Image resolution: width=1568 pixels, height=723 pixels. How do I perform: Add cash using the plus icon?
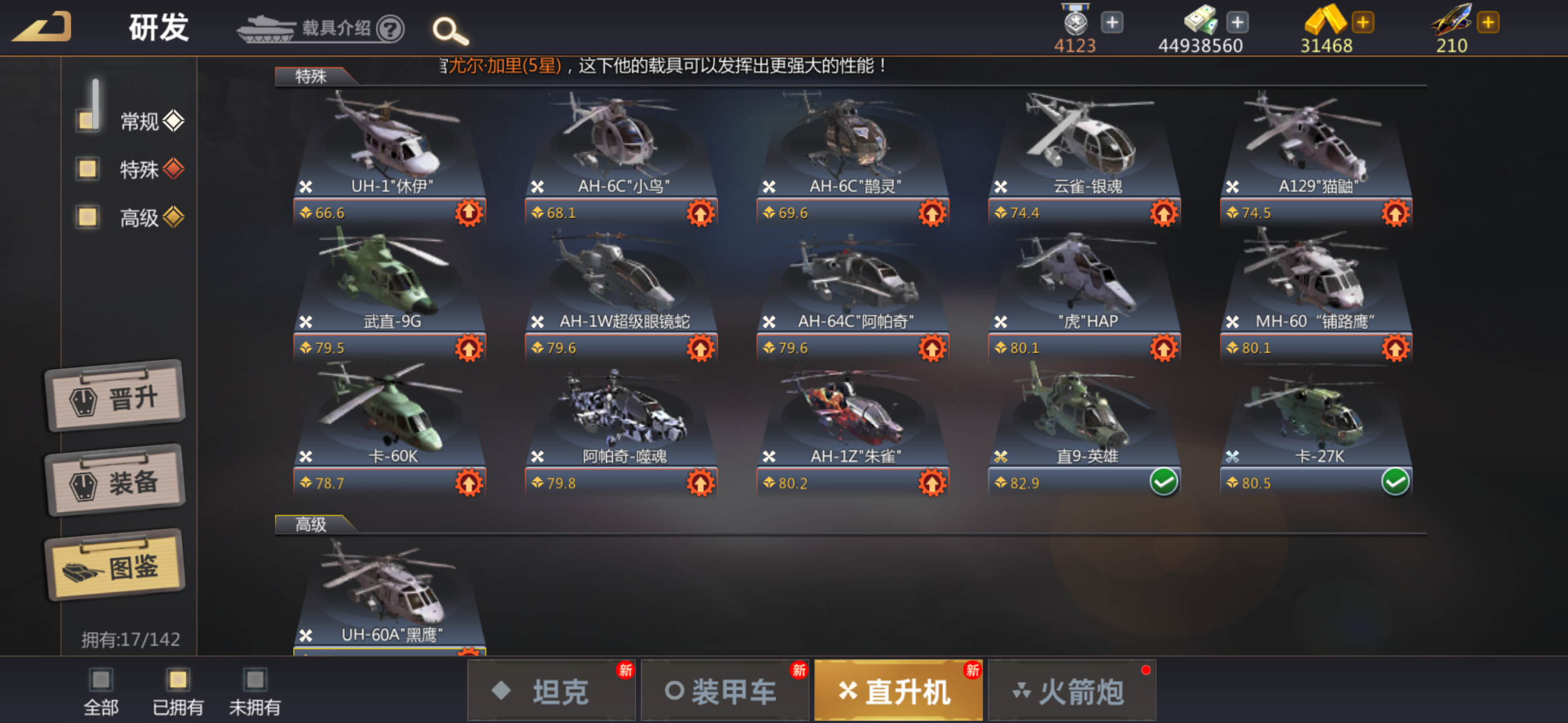[x=1238, y=22]
